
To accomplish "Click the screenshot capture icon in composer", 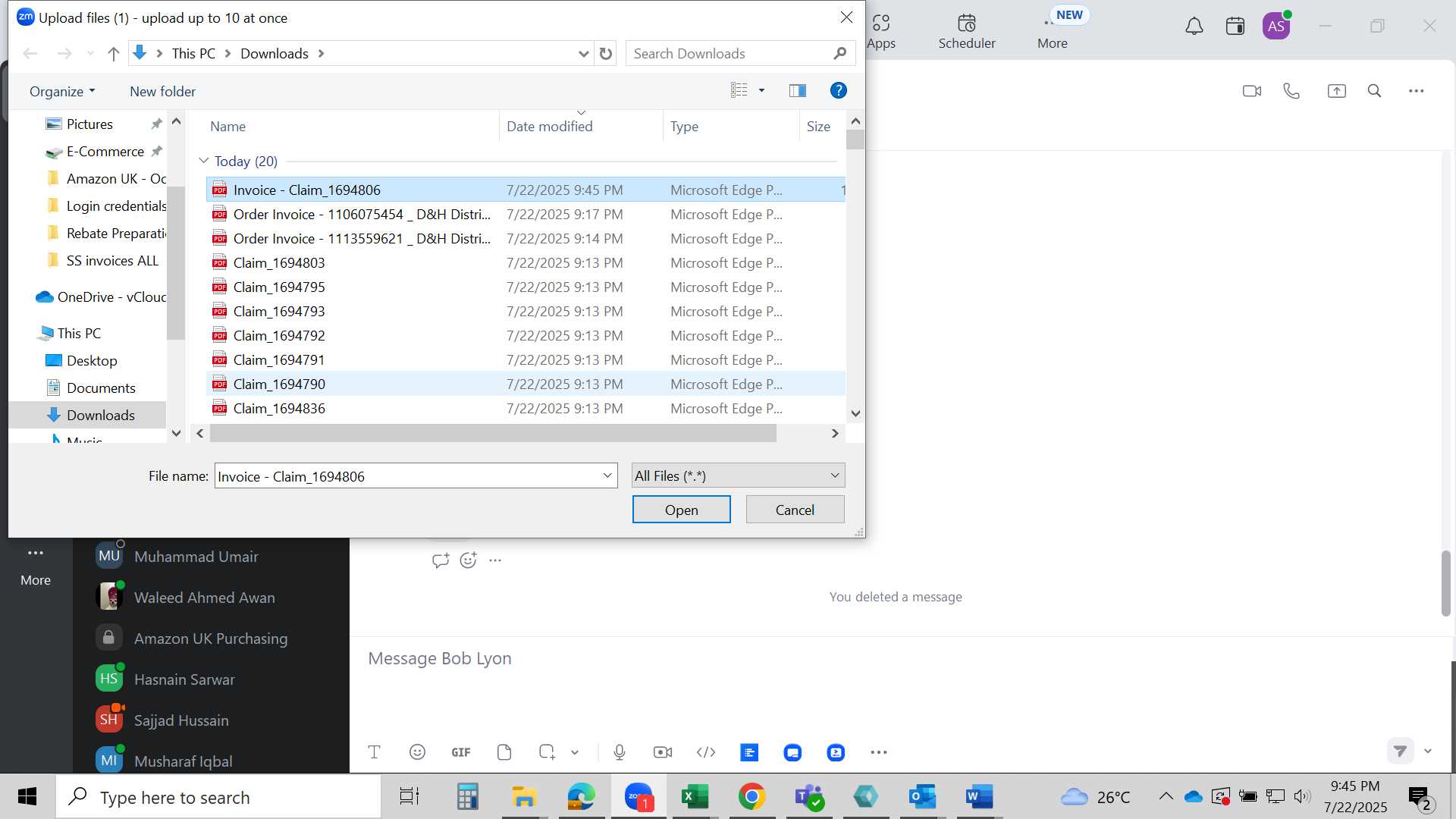I will (x=547, y=752).
